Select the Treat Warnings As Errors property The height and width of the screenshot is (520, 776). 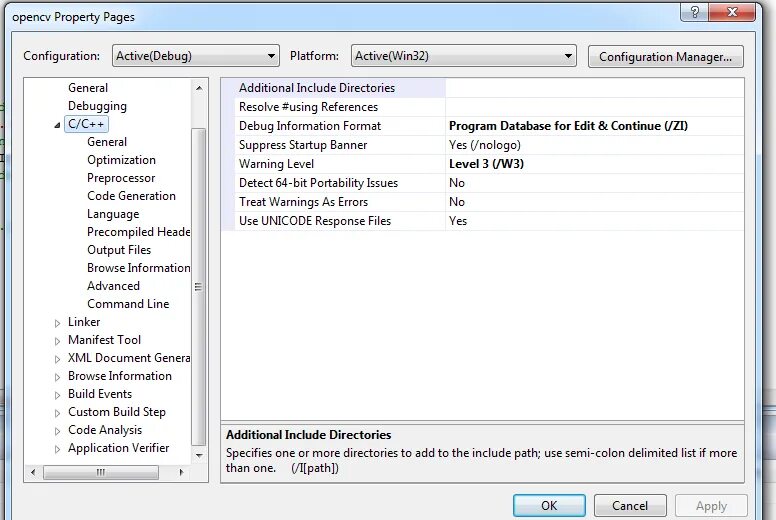(x=303, y=202)
